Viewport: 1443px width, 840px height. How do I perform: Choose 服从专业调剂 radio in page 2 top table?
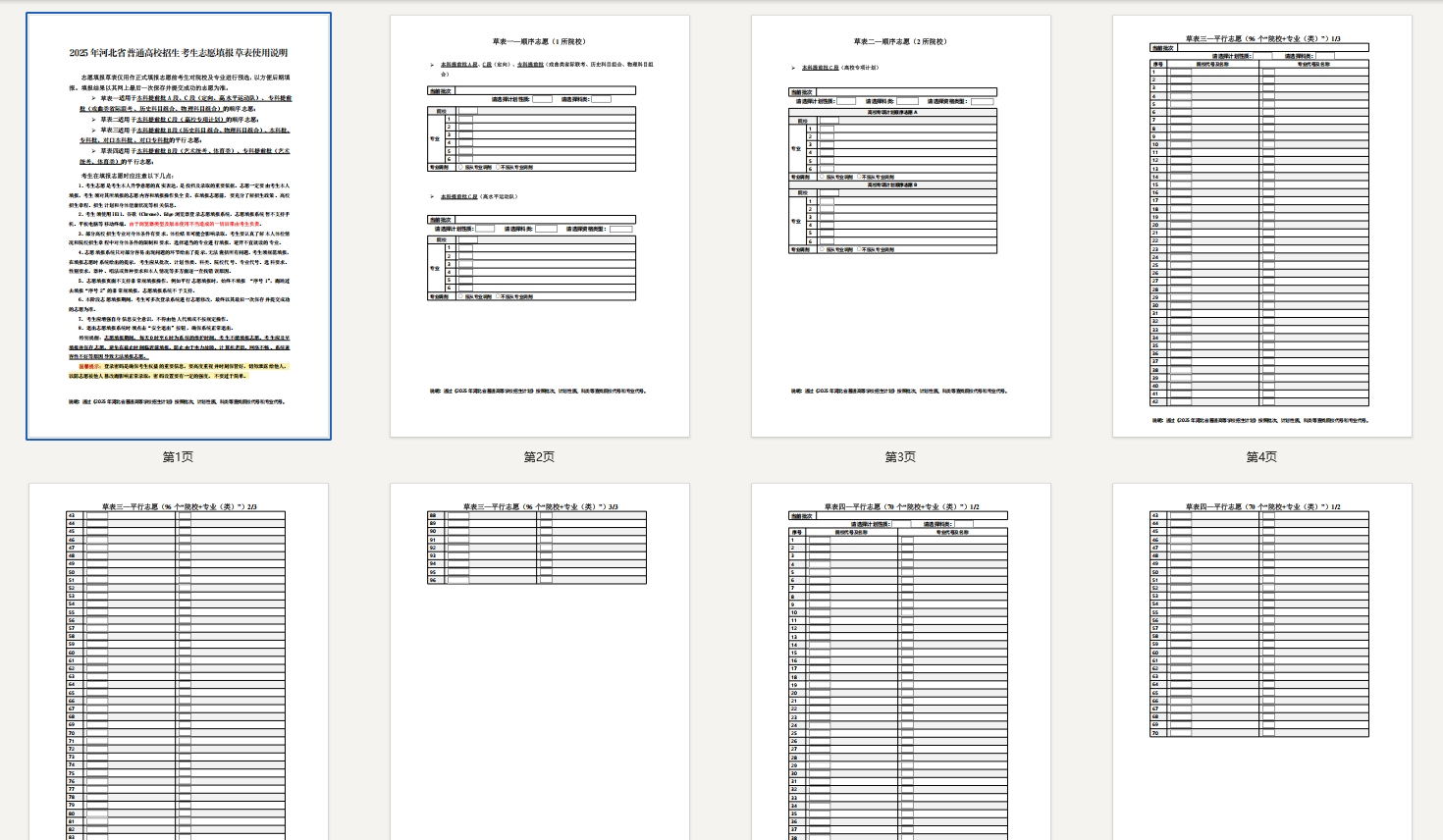[x=460, y=167]
